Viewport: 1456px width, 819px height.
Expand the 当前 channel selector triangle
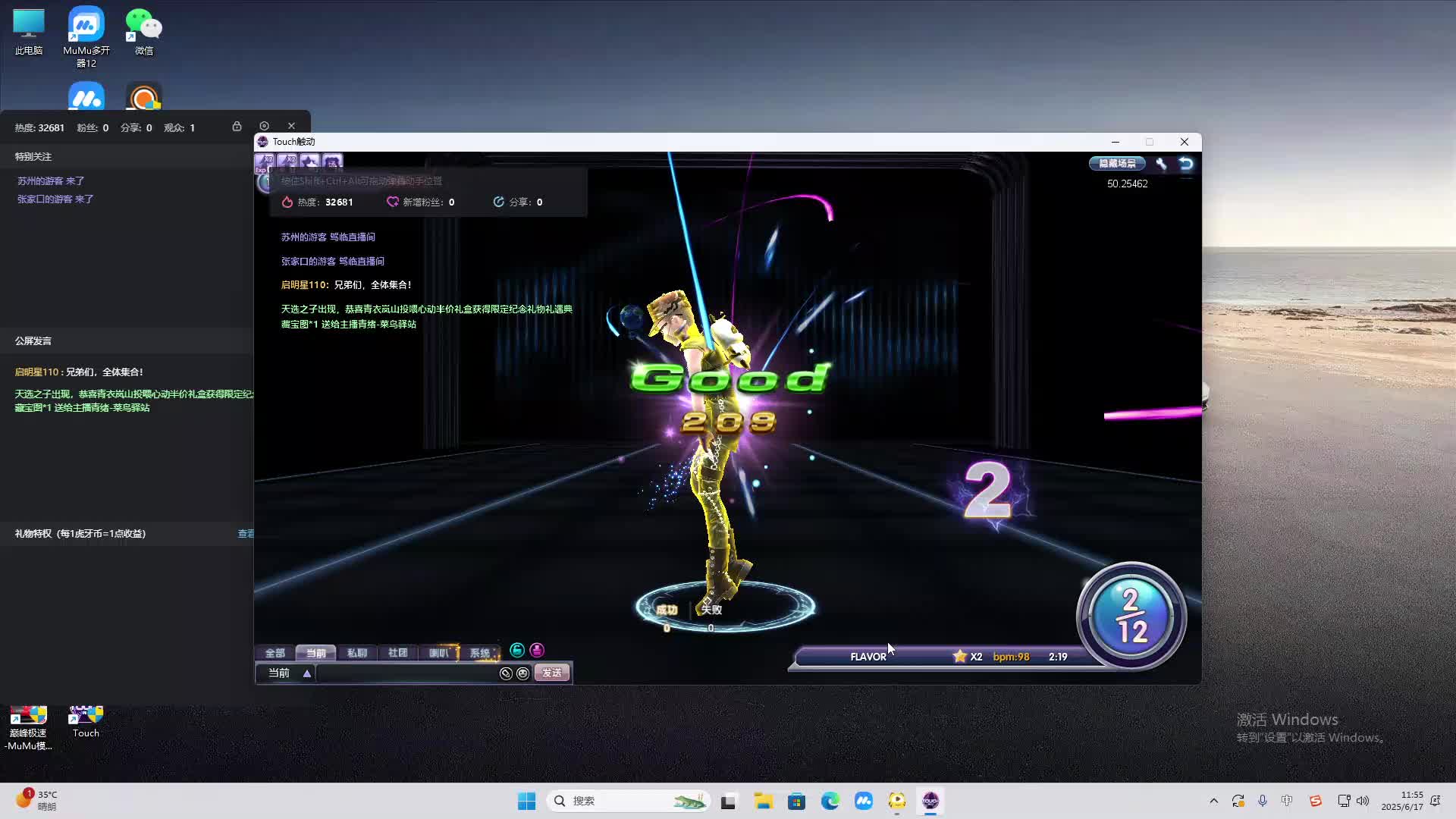307,673
